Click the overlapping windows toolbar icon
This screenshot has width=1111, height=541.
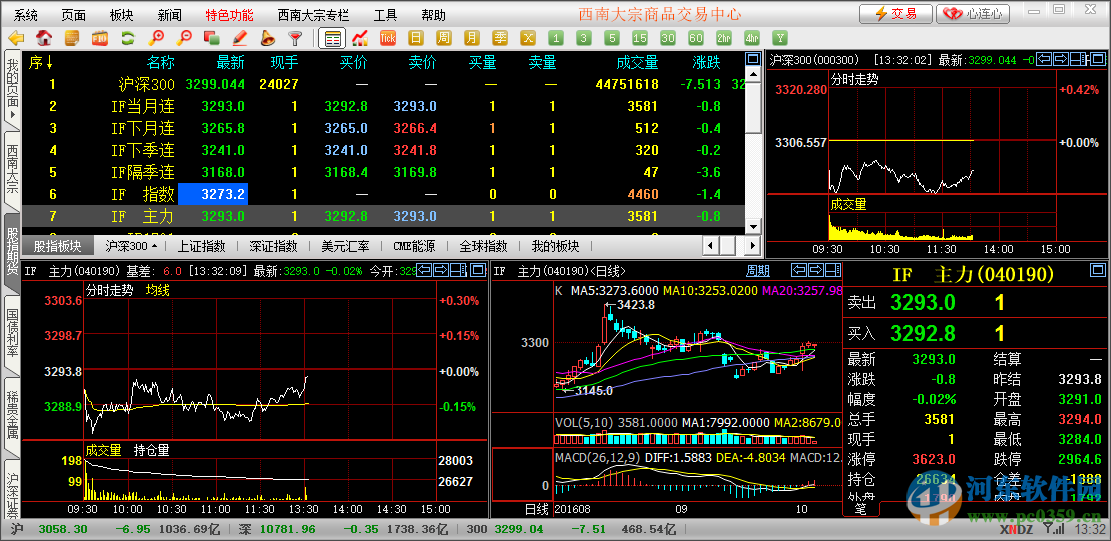(x=211, y=38)
